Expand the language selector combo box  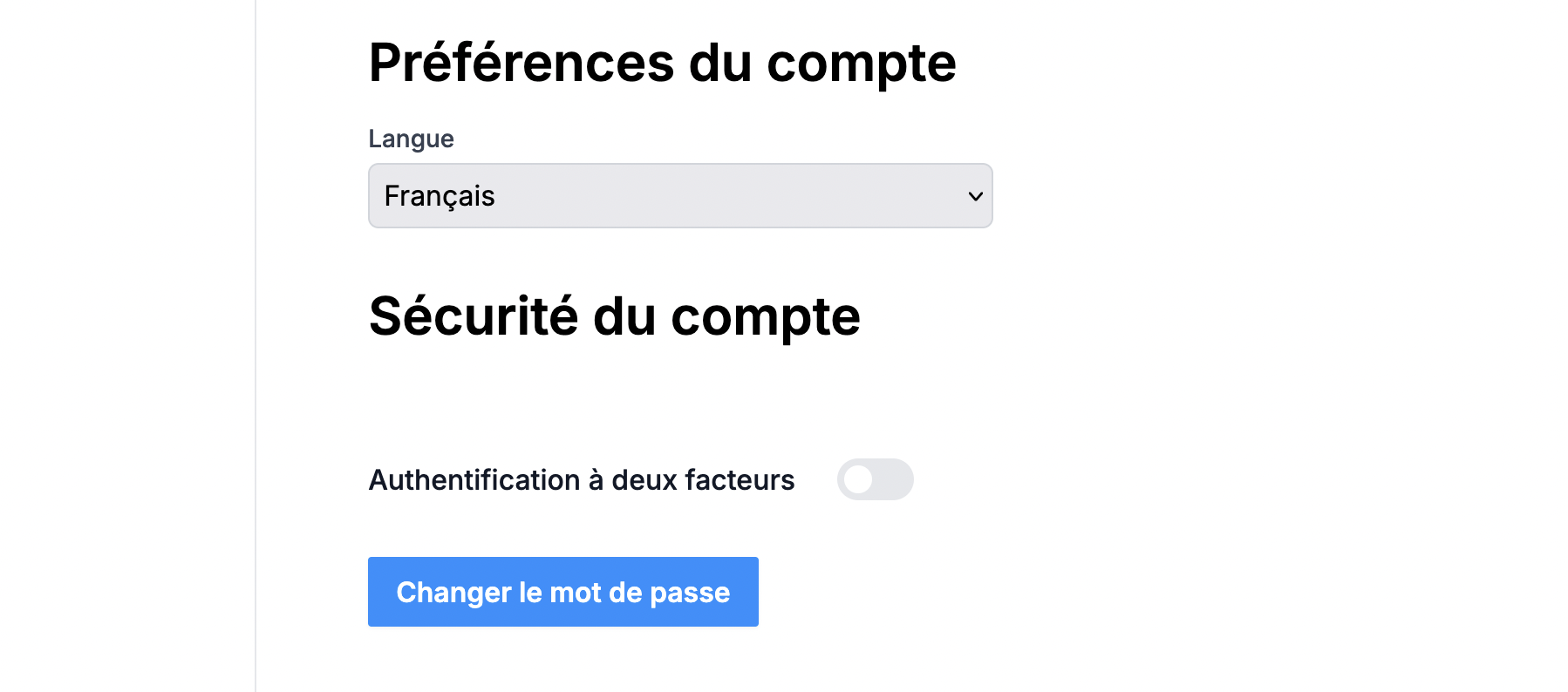tap(679, 196)
